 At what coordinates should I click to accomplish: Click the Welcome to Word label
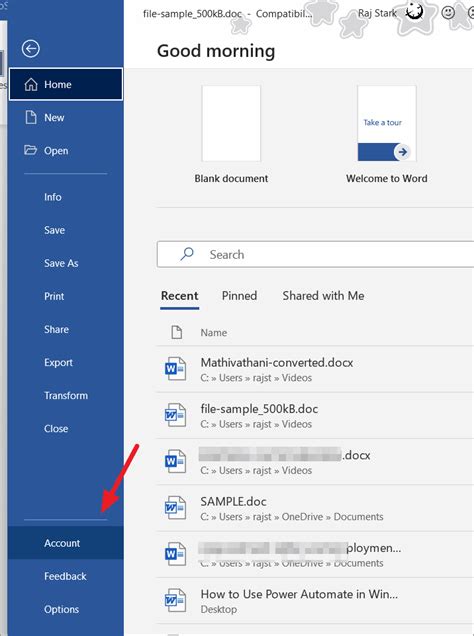(386, 178)
